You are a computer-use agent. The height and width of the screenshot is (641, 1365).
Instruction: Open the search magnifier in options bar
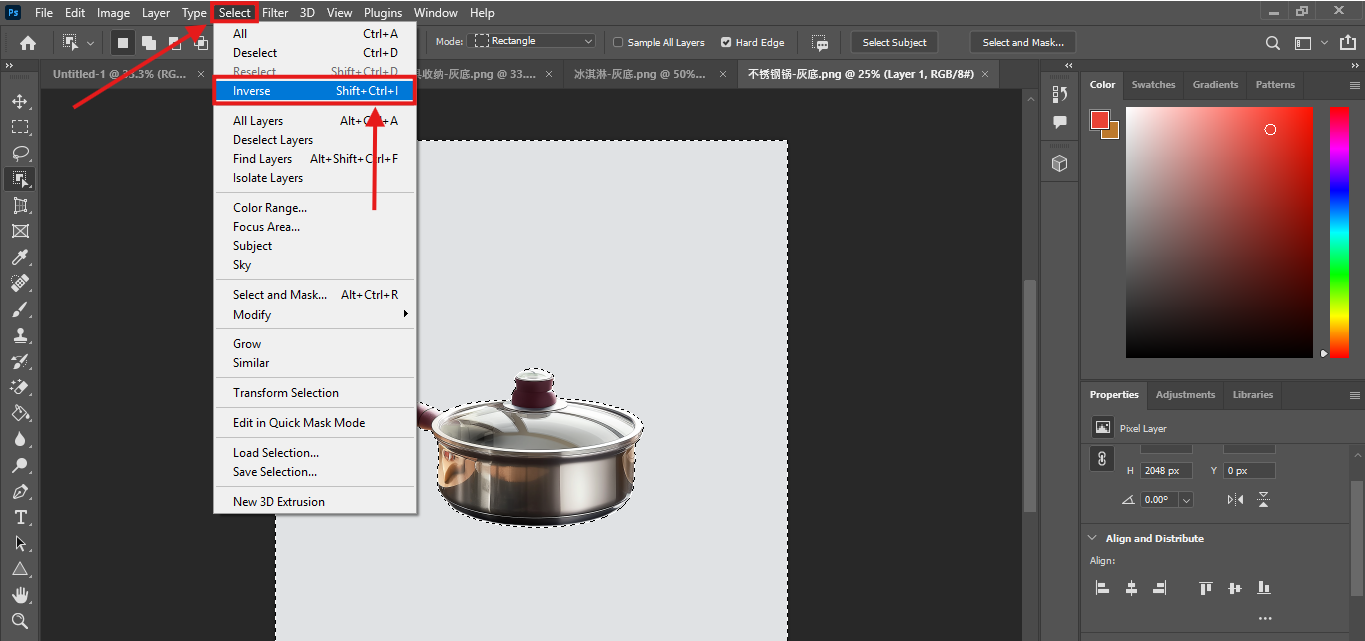[1273, 43]
